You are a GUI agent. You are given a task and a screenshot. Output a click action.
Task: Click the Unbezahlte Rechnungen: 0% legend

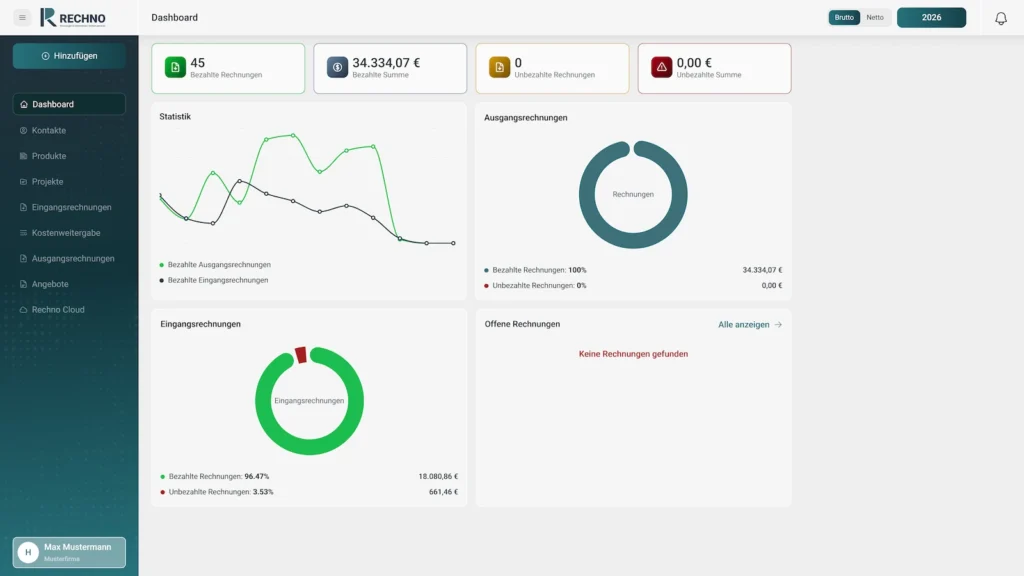(536, 285)
